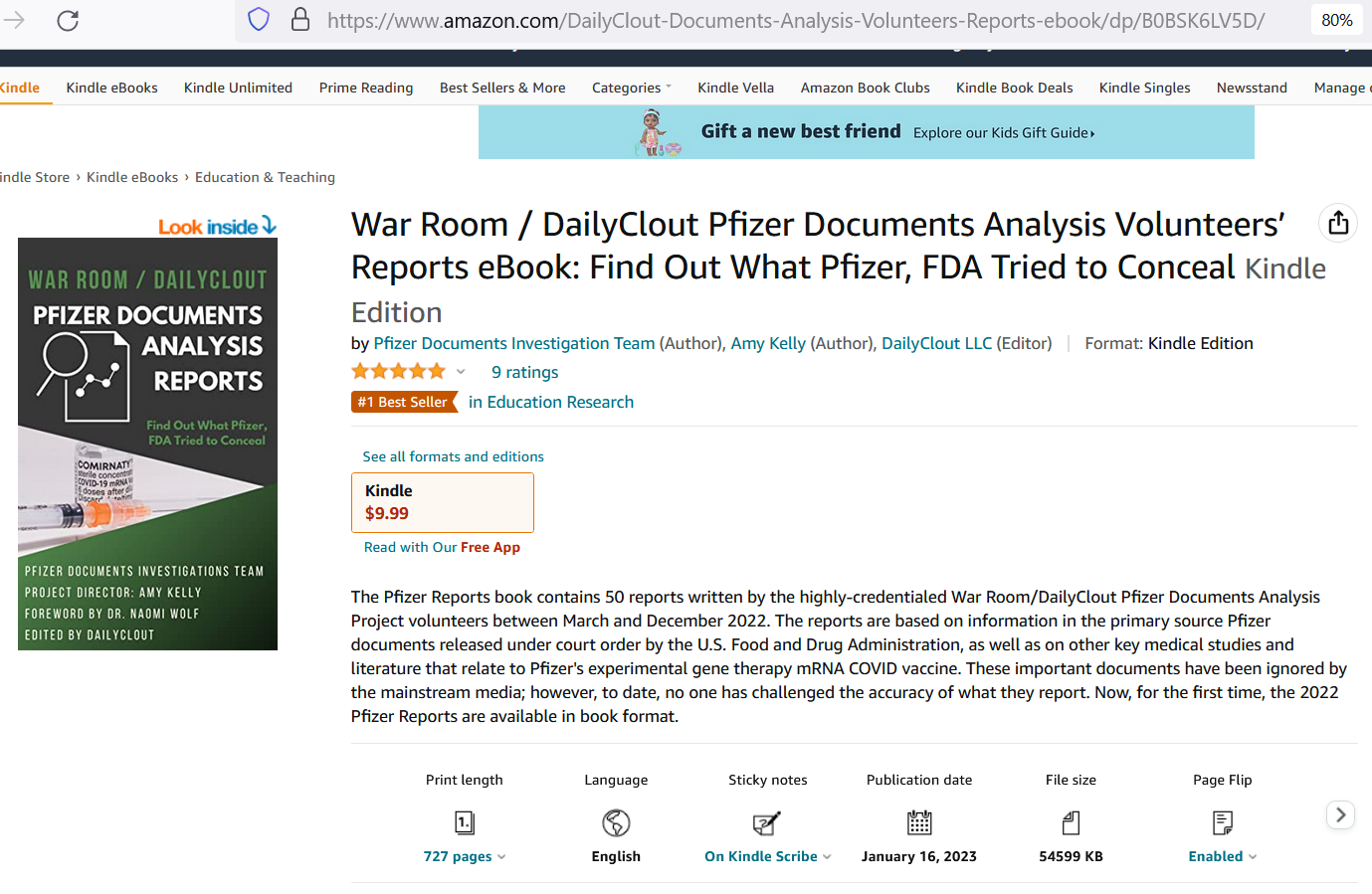This screenshot has height=894, width=1372.
Task: Click the shield tracking protection icon
Action: 259,20
